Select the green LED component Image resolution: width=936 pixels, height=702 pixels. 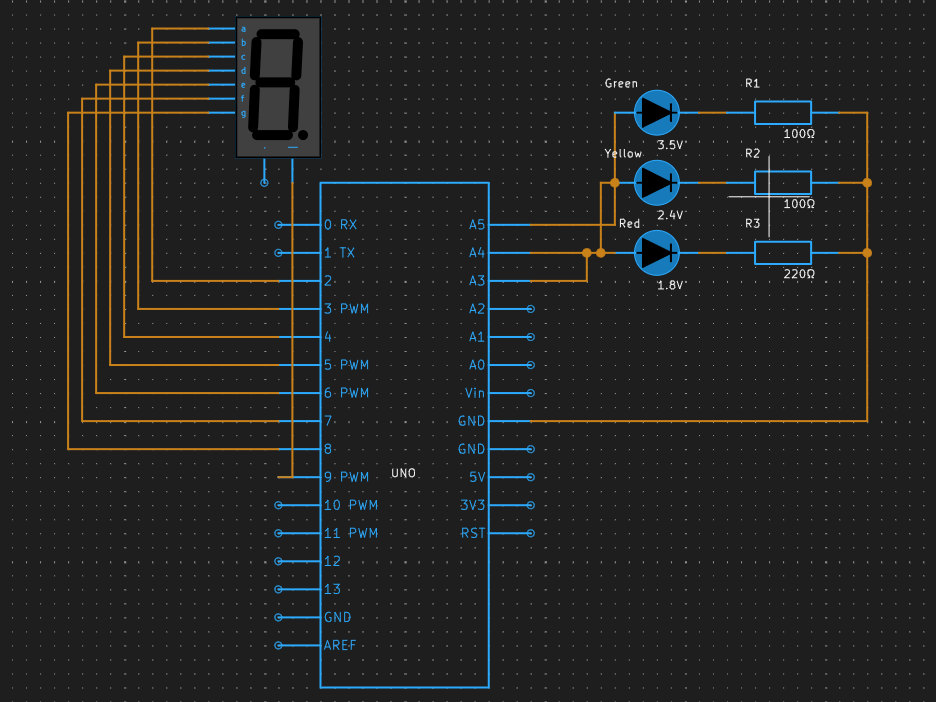656,112
